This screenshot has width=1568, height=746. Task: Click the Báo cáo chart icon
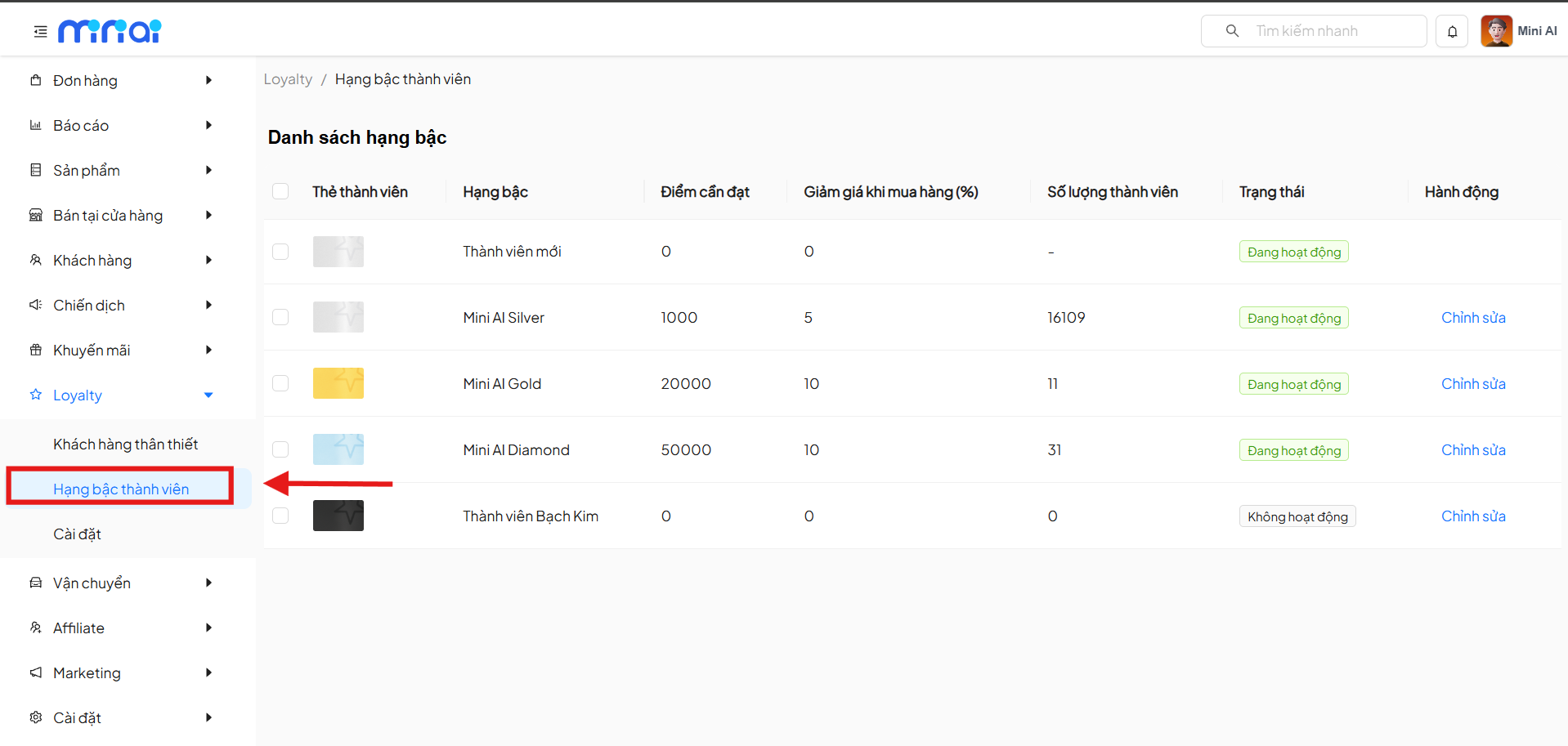click(36, 125)
